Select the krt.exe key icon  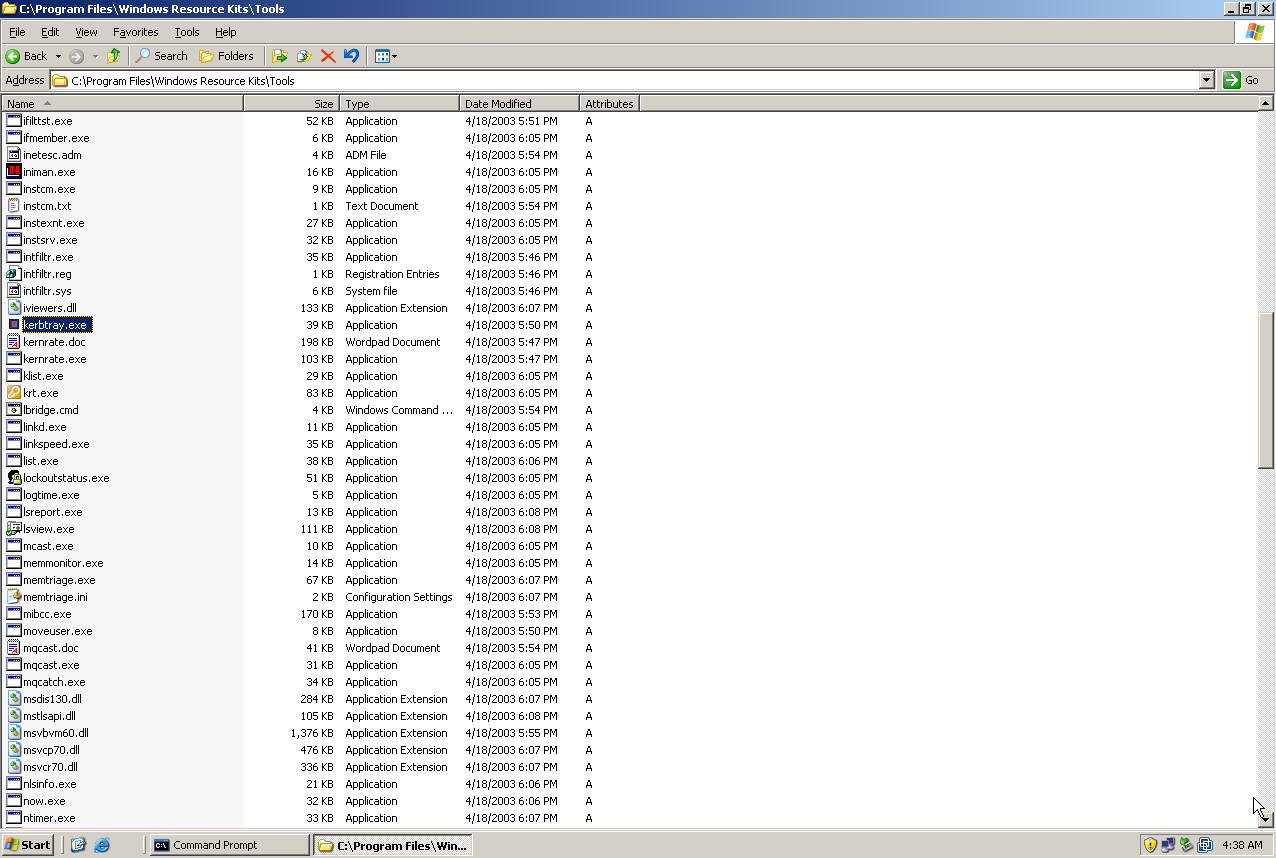pos(14,393)
